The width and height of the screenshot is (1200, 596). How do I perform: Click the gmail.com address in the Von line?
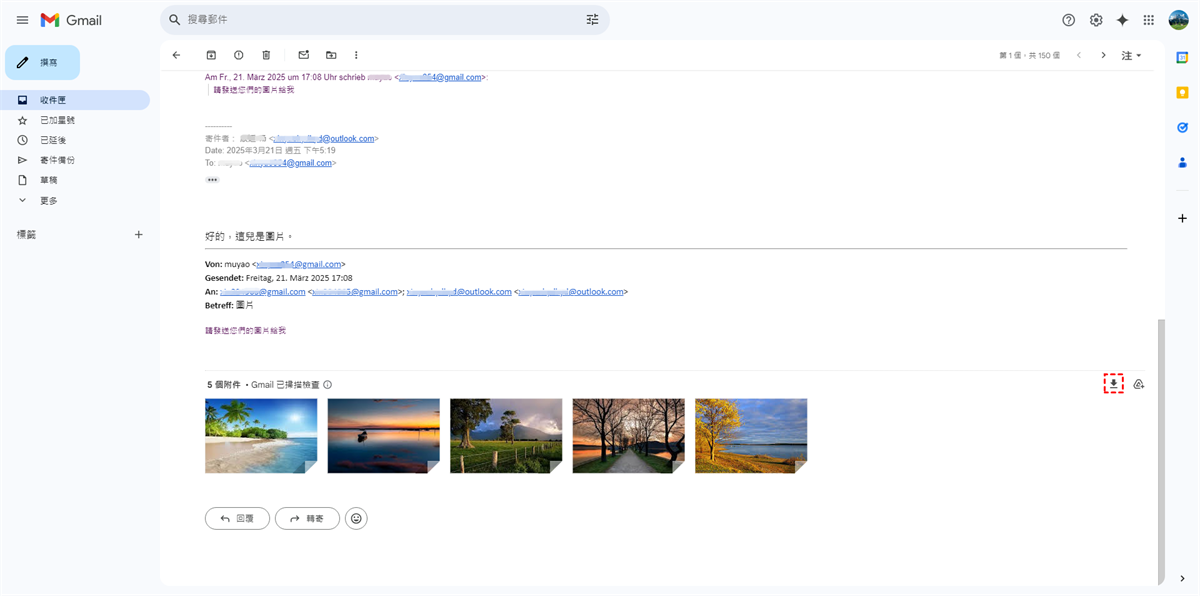pos(299,264)
